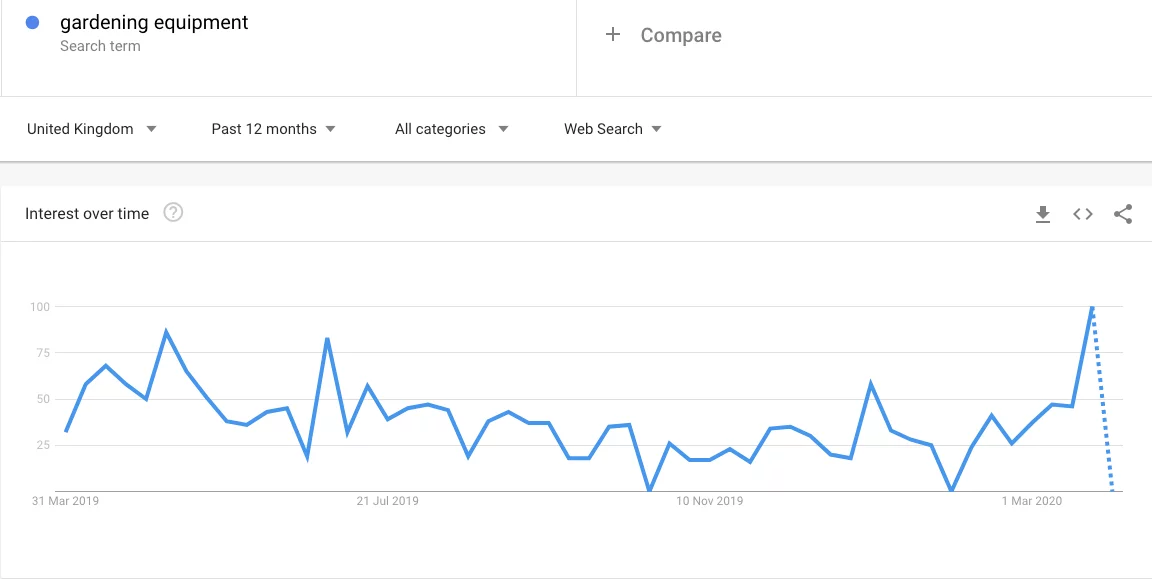Viewport: 1152px width, 579px height.
Task: Download the interest over time data
Action: pos(1043,214)
